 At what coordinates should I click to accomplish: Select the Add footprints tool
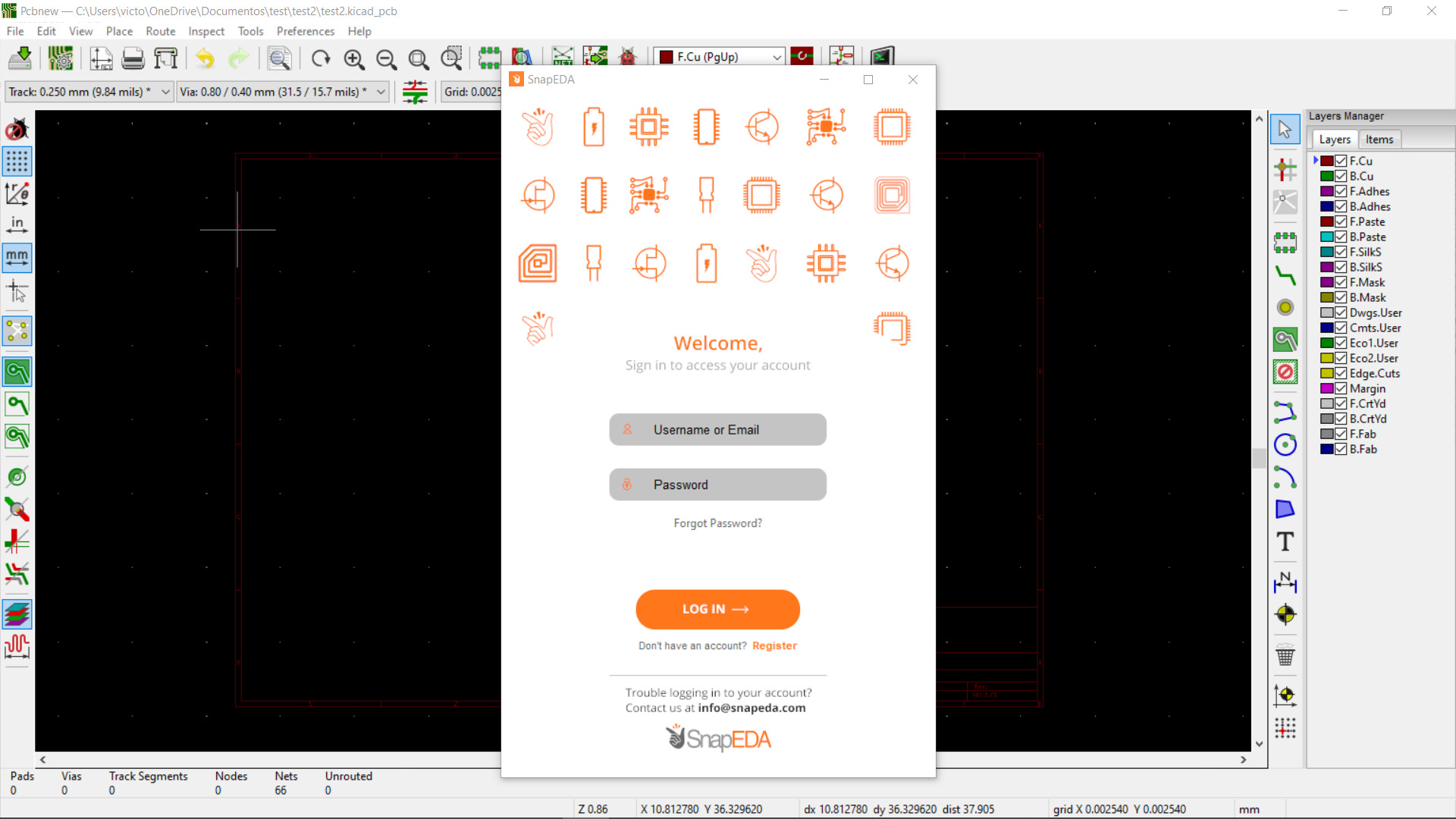point(1285,243)
